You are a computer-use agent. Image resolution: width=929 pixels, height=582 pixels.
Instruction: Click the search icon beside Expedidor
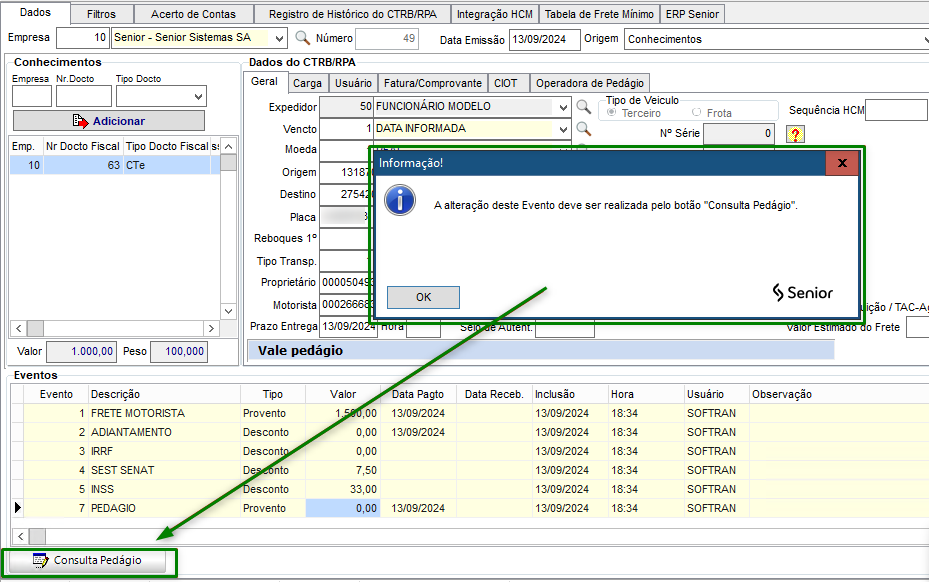584,107
